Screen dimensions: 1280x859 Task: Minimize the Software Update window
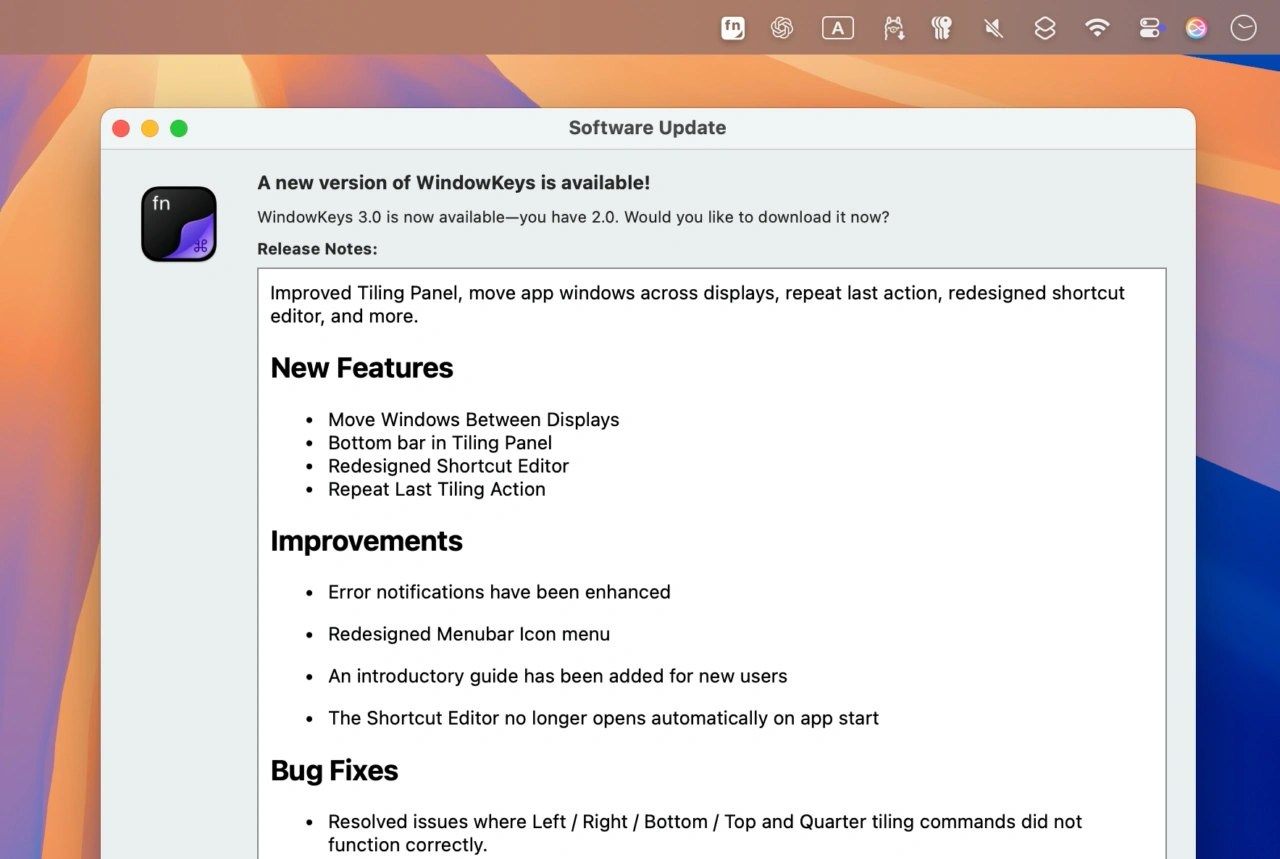(150, 128)
